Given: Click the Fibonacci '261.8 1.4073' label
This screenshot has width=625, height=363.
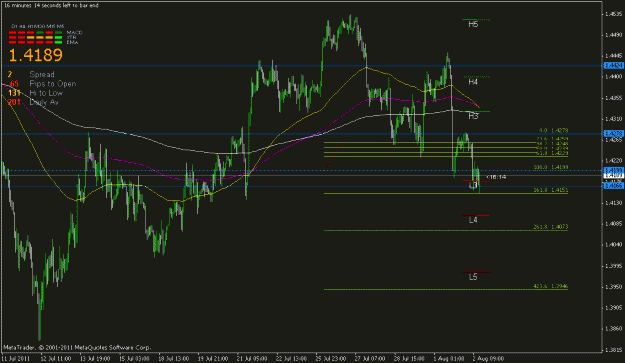Looking at the screenshot, I should click(551, 227).
